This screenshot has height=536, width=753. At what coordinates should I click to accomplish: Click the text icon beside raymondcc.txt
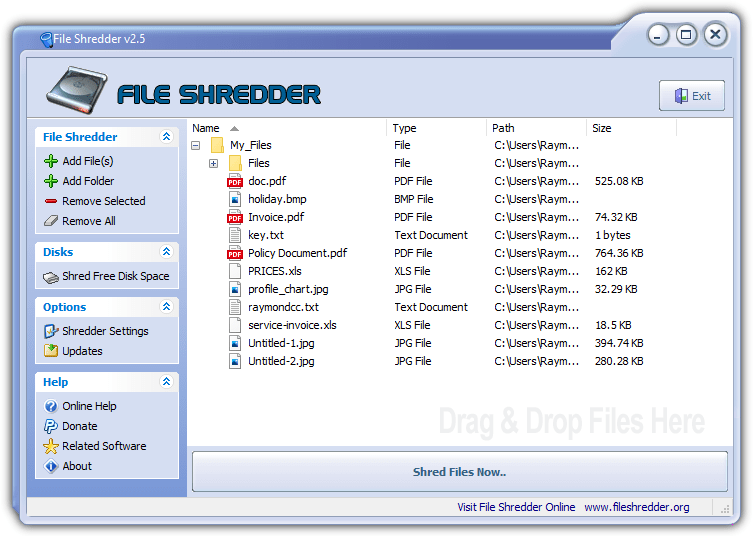point(235,307)
